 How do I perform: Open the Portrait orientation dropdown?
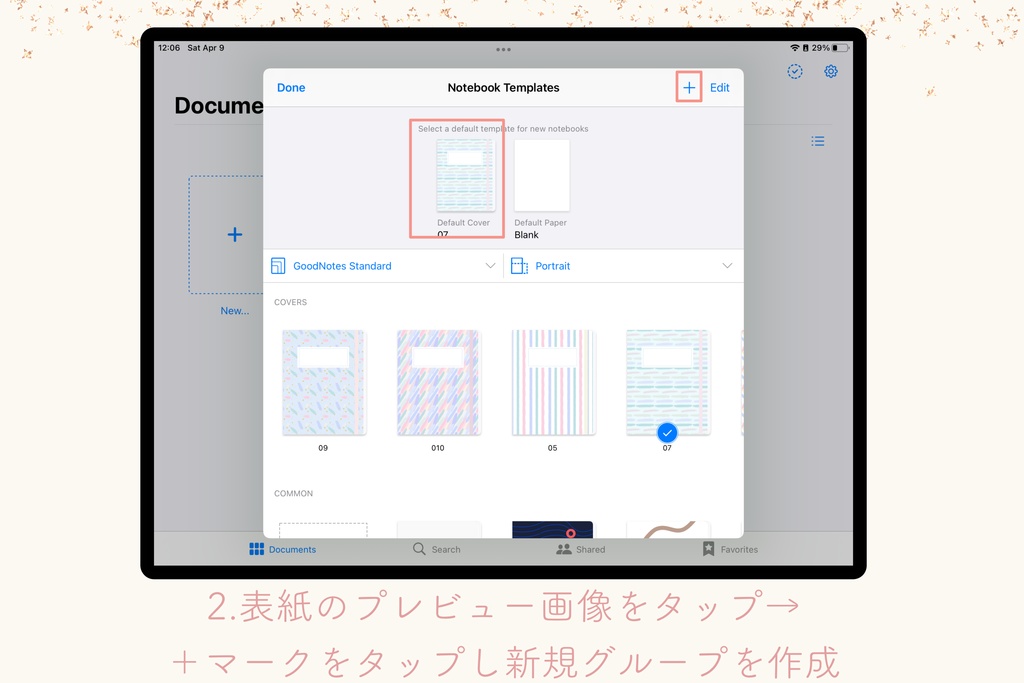pyautogui.click(x=728, y=265)
